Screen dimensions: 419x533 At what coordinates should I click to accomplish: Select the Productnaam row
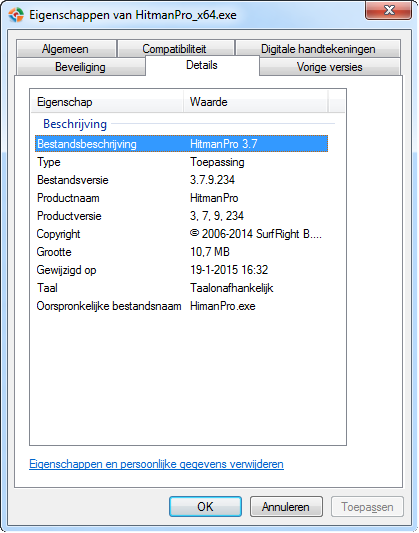(x=181, y=198)
